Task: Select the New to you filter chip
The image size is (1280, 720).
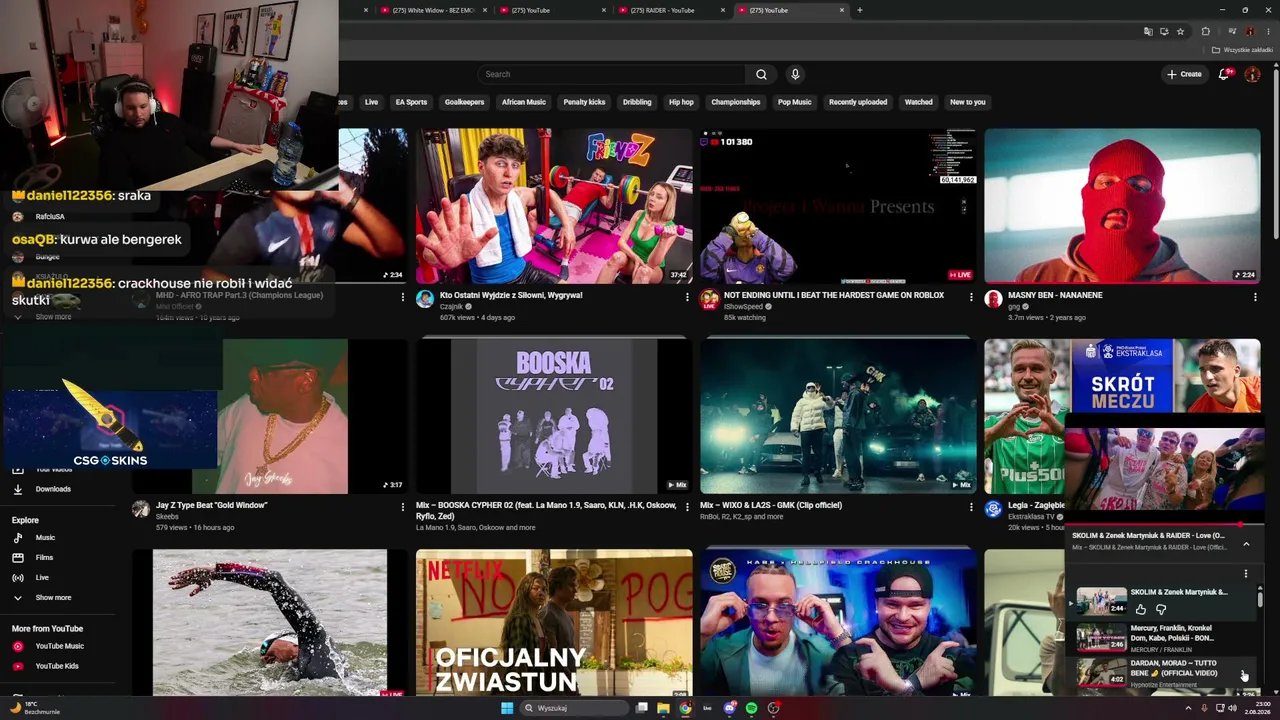Action: coord(968,102)
